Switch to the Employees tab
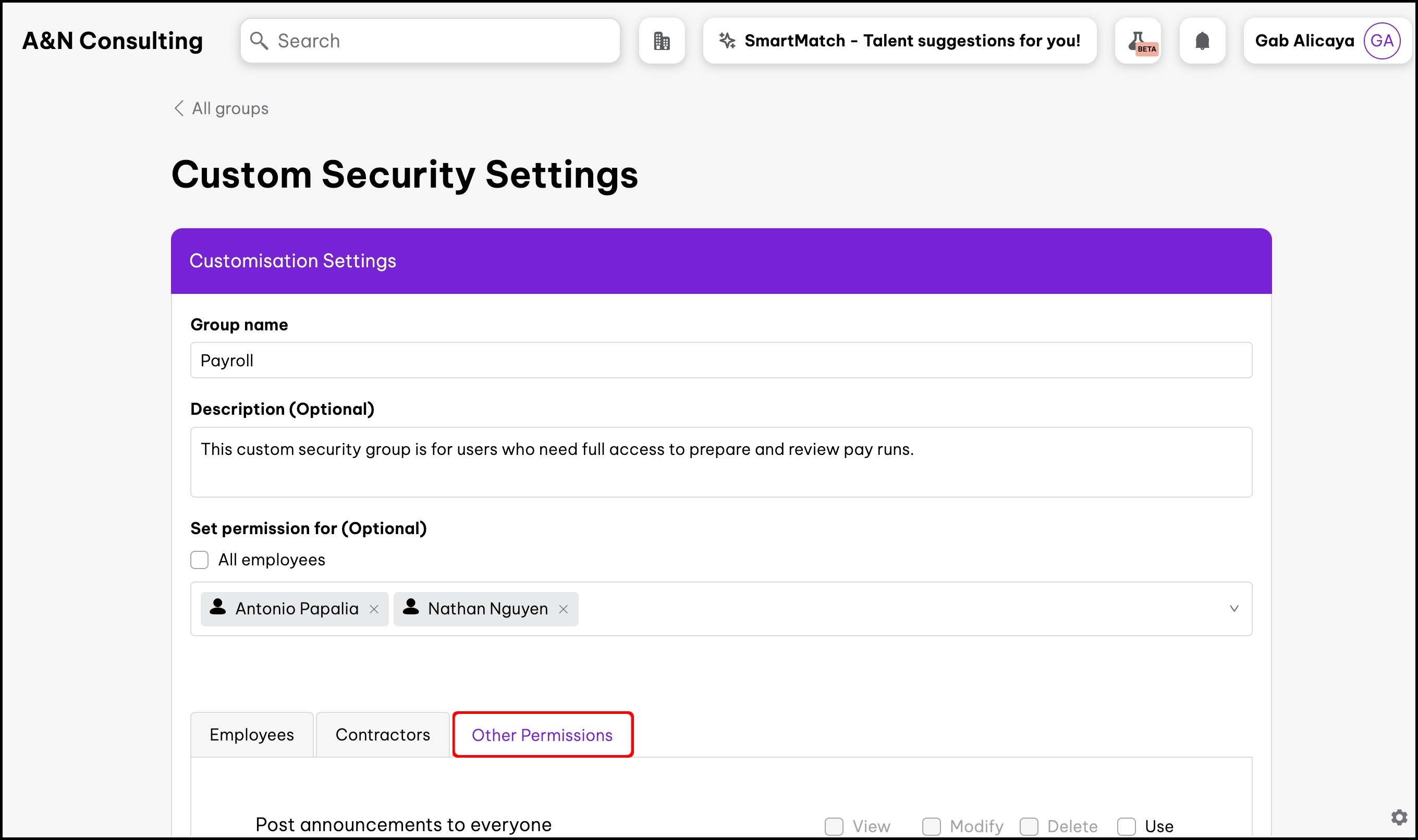 click(x=251, y=735)
